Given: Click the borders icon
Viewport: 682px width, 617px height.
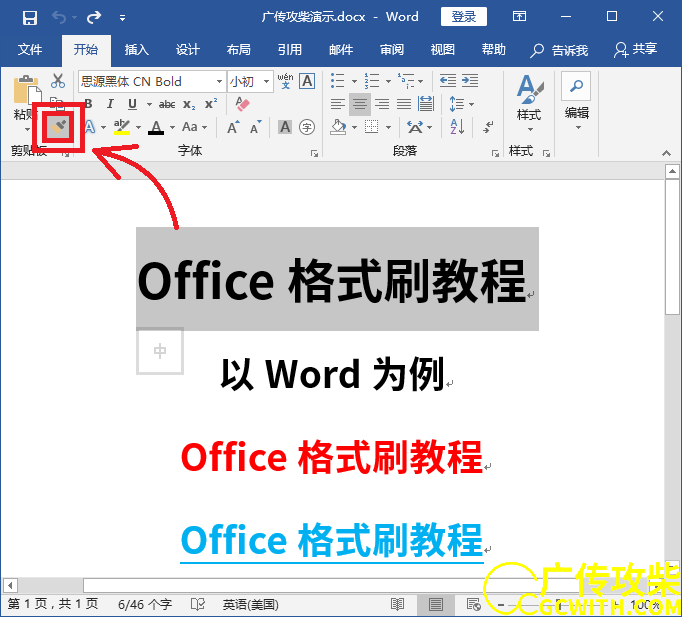Looking at the screenshot, I should (371, 127).
